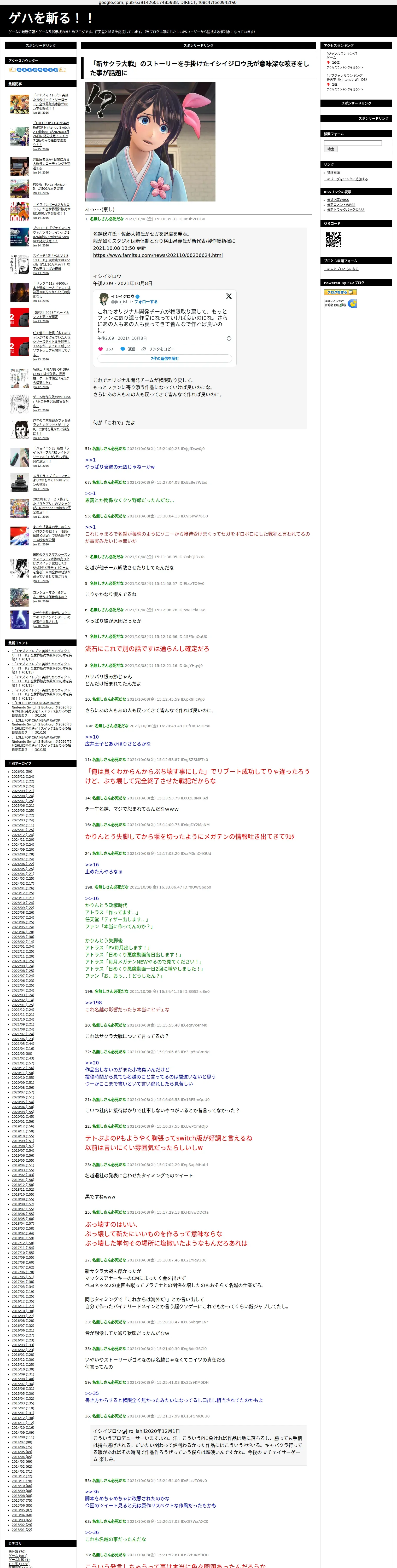Open 任天堂古川社長 article link
This screenshot has width=397, height=1568.
click(52, 344)
